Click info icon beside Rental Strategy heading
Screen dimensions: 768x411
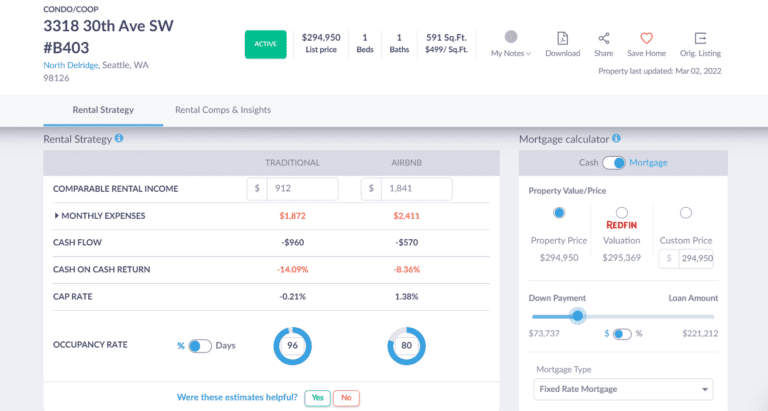pos(119,139)
